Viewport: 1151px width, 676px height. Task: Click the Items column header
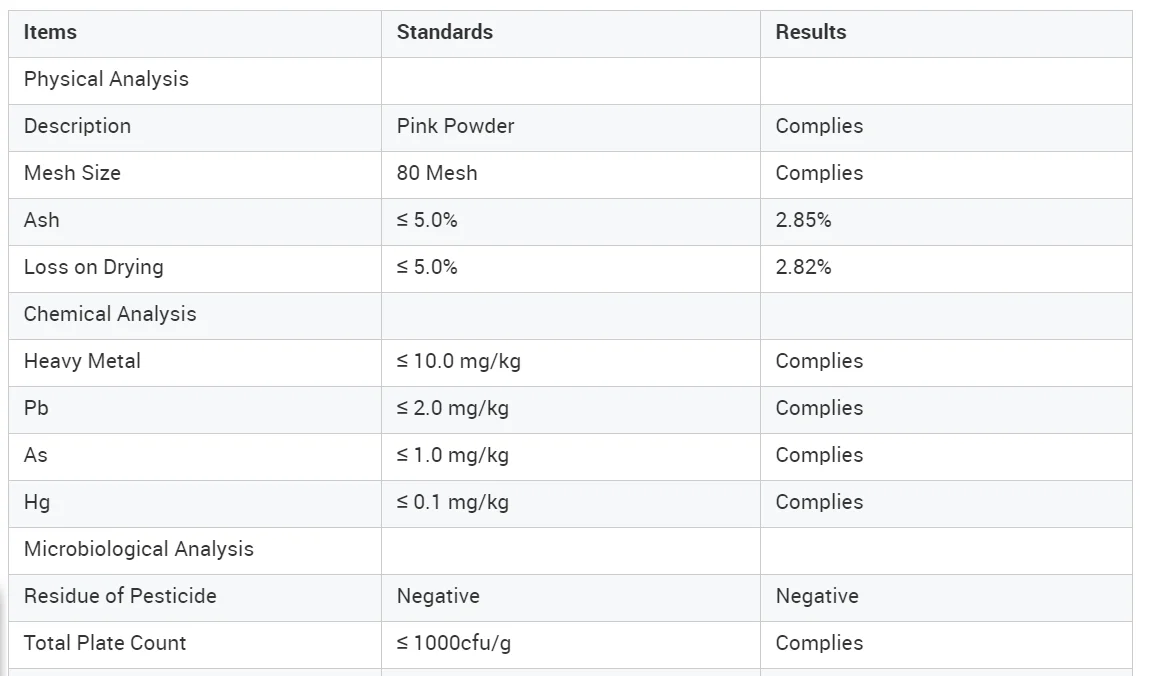(x=50, y=32)
